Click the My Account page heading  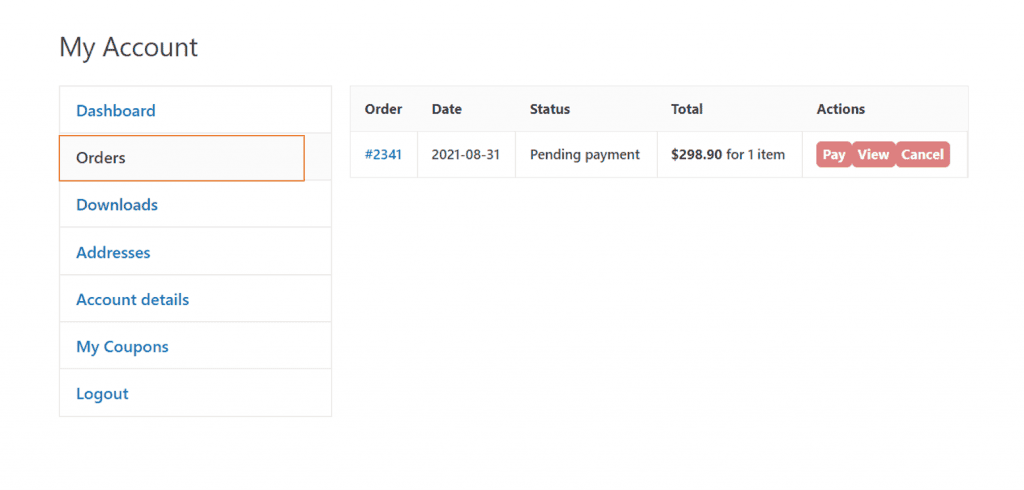(x=129, y=47)
